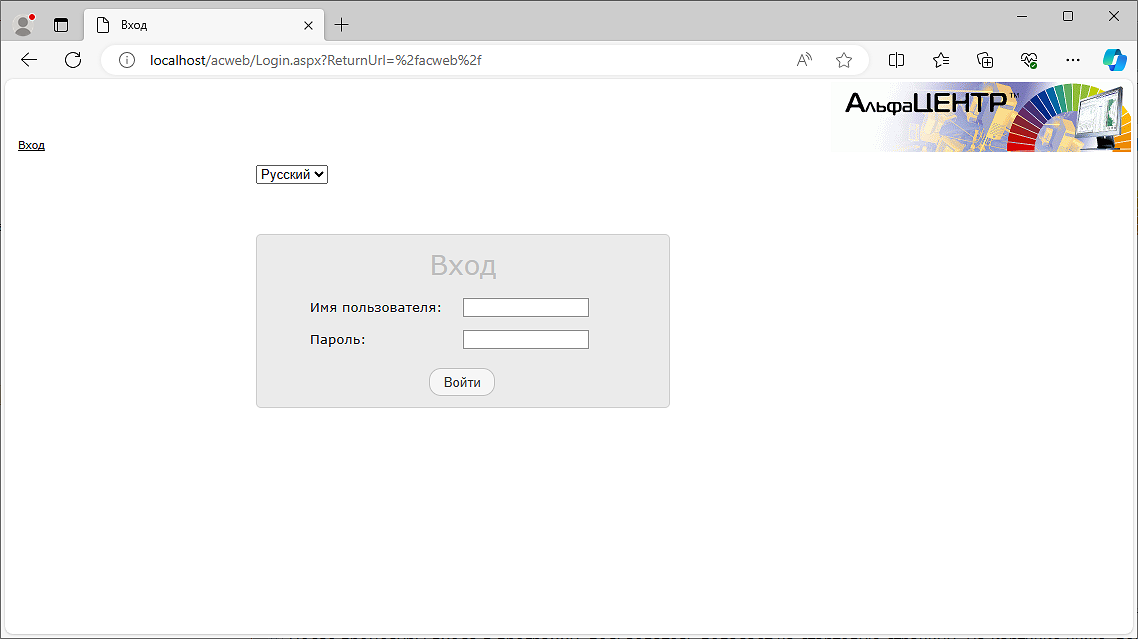Click the Пароль label
Viewport: 1138px width, 639px height.
[337, 339]
